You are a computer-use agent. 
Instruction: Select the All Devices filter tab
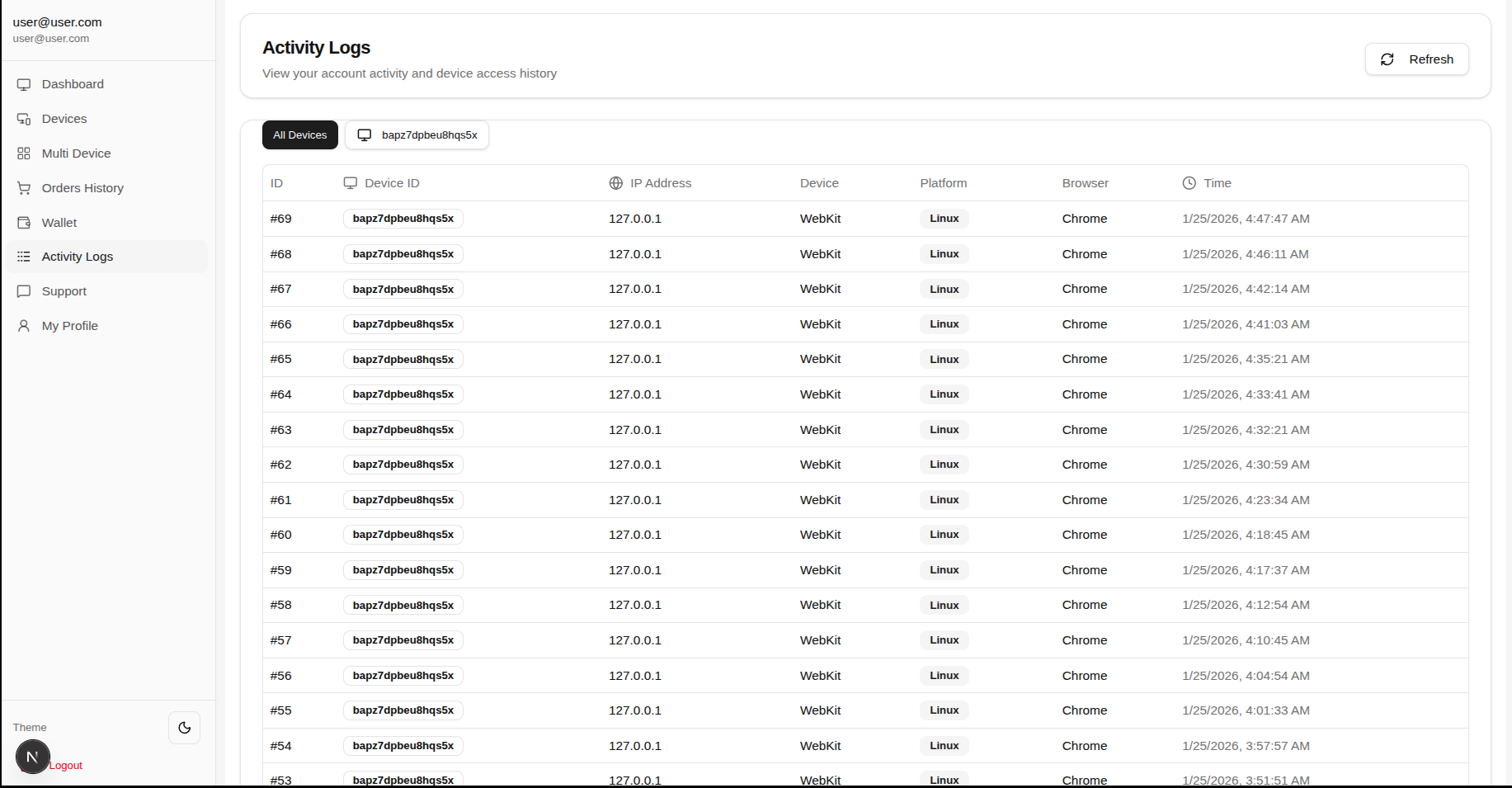coord(299,134)
